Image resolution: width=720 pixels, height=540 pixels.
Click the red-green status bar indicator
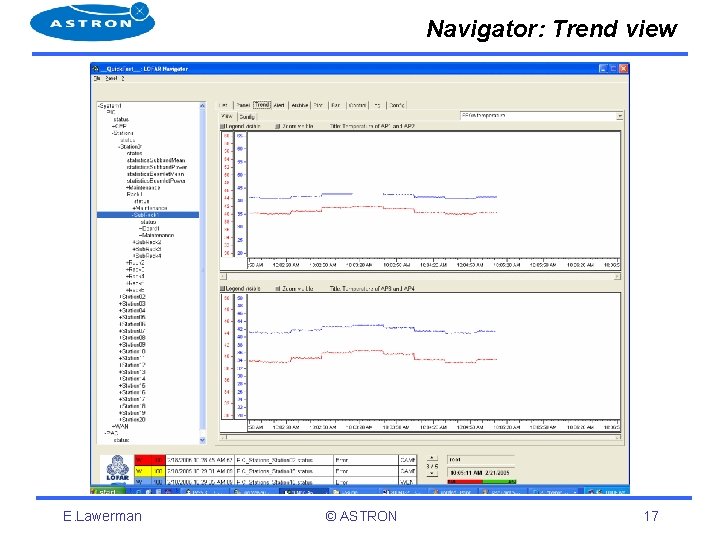[x=482, y=482]
